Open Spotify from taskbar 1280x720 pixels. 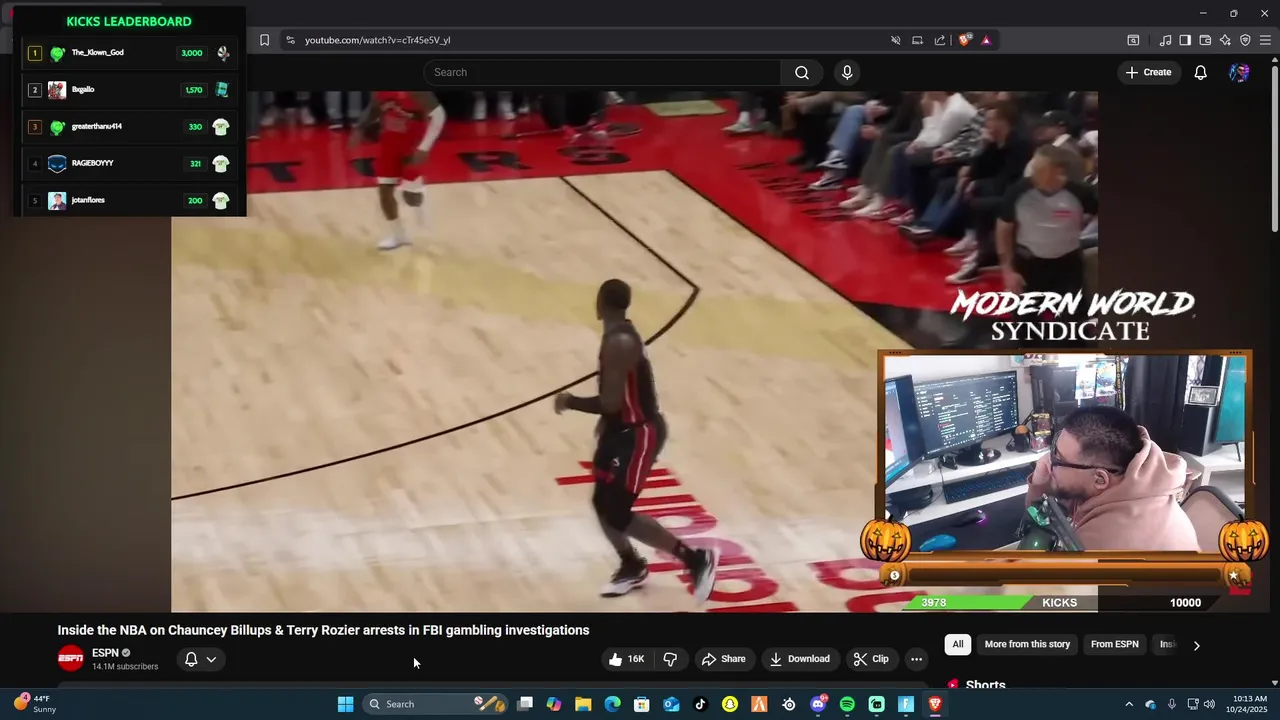[847, 704]
